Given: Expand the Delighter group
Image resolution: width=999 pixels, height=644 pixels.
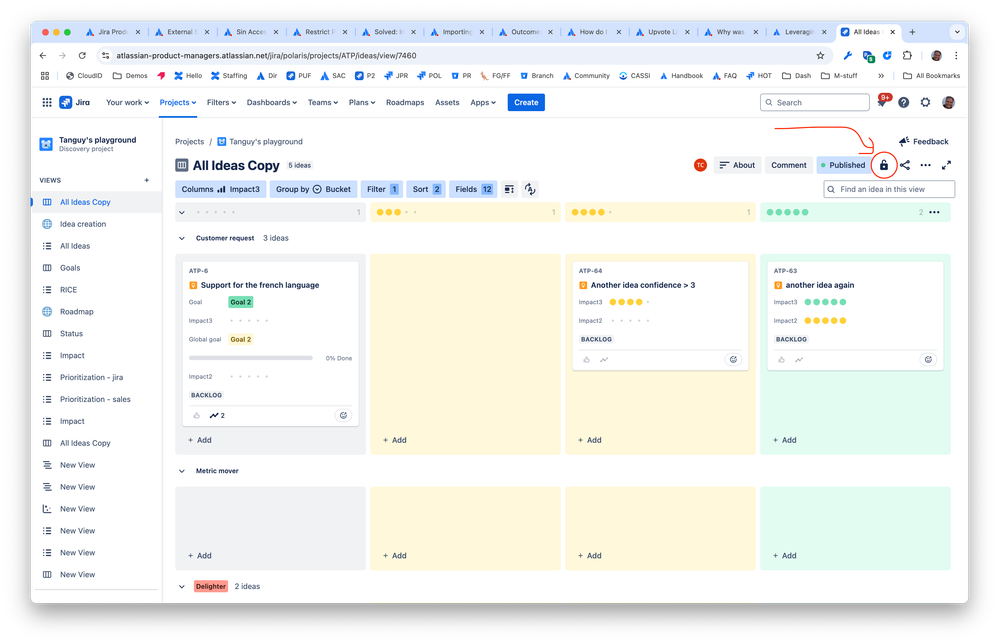Looking at the screenshot, I should pos(182,586).
